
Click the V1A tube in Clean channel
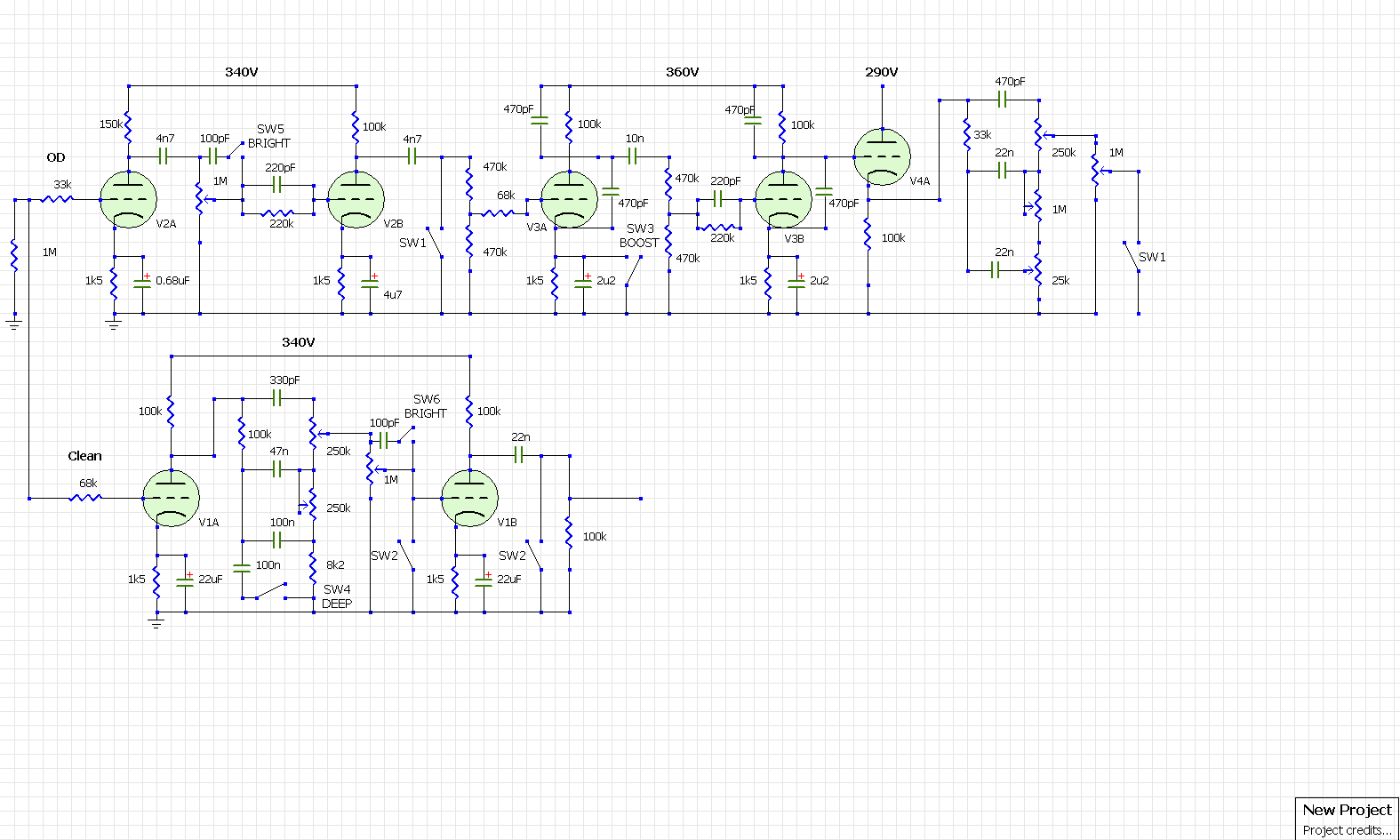(171, 499)
